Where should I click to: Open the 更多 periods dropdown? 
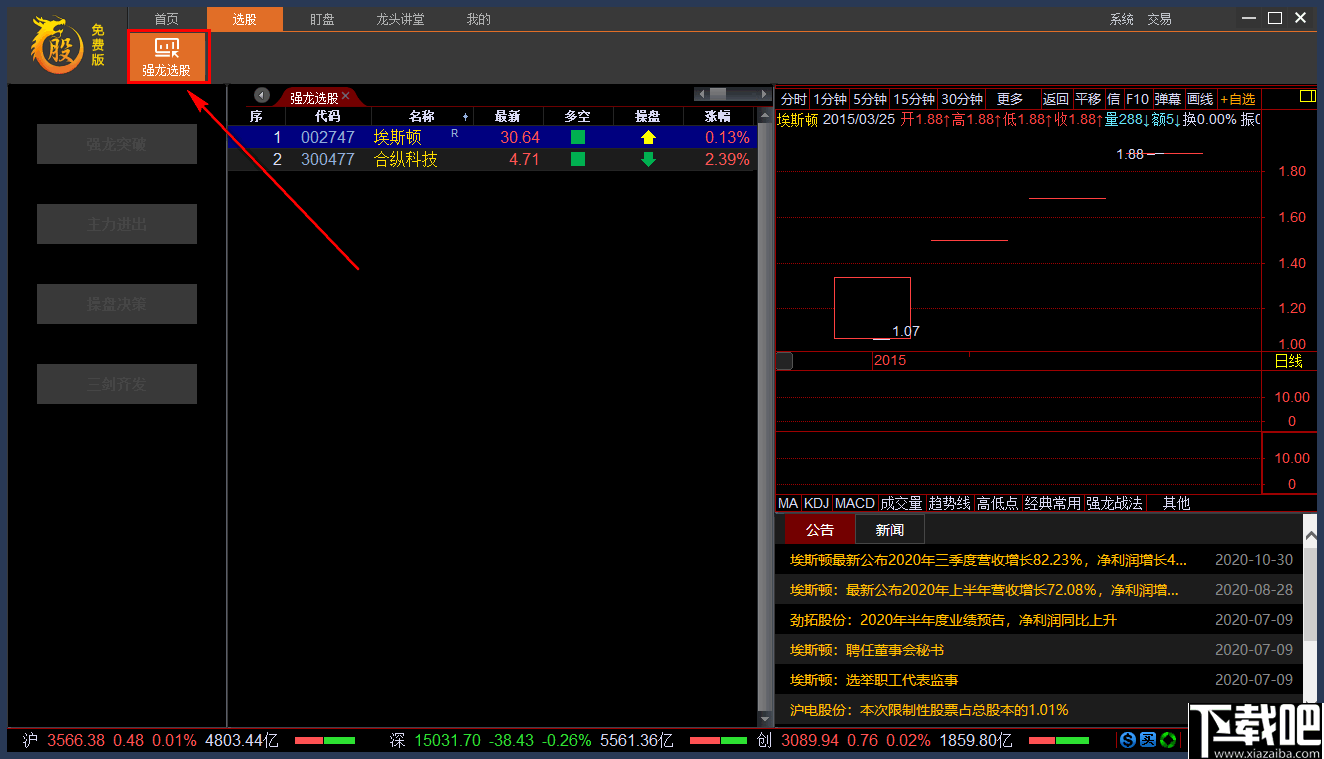tap(1011, 99)
